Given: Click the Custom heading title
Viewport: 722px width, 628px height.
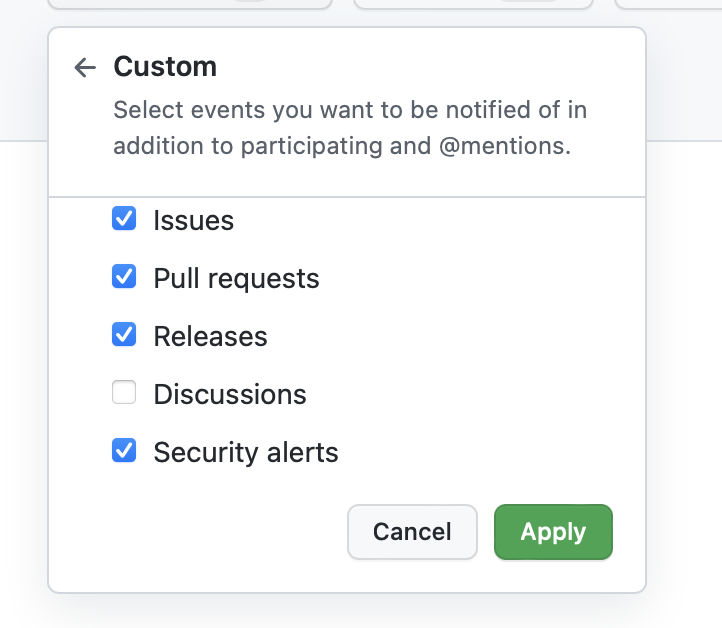Looking at the screenshot, I should [165, 67].
